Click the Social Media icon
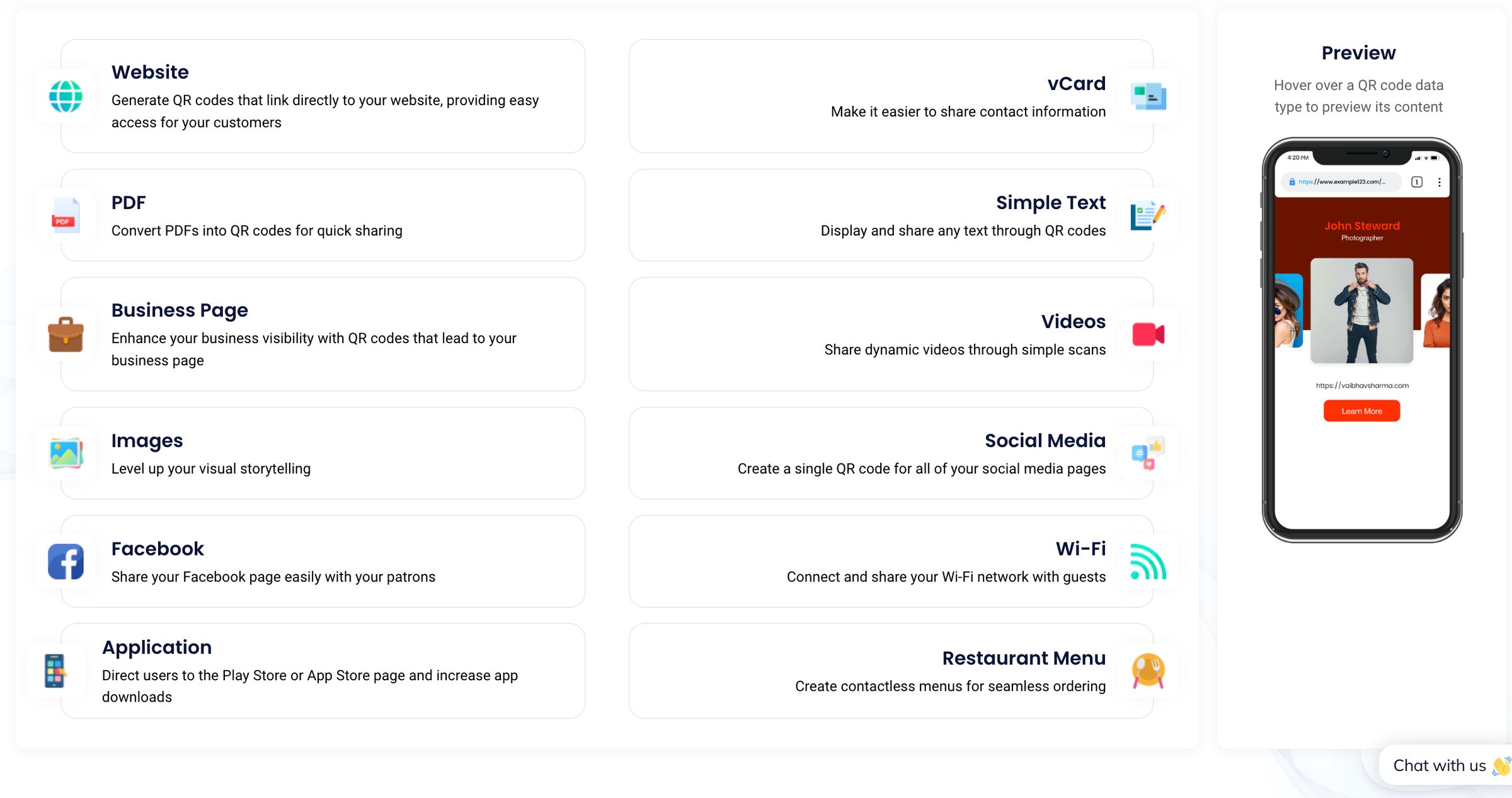1512x798 pixels. [x=1147, y=453]
